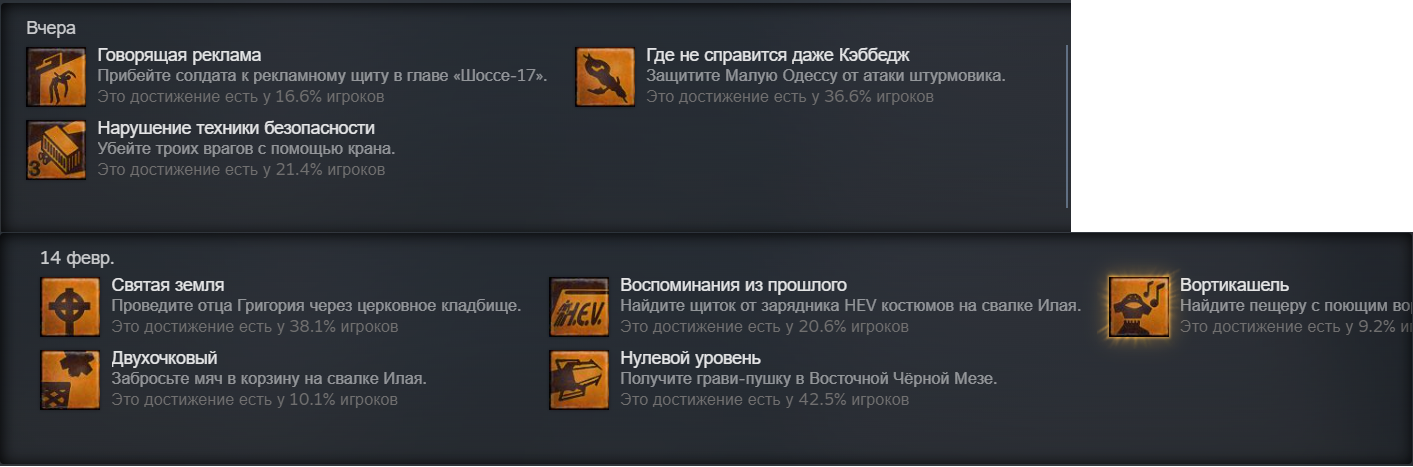
Task: Click the Двухочковый basketball achievement icon
Action: pyautogui.click(x=70, y=380)
